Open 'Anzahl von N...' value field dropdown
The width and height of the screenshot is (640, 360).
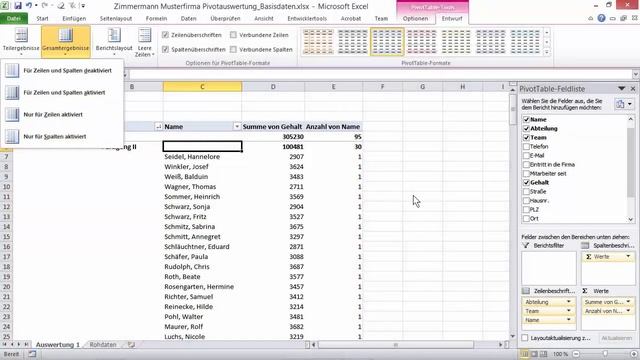click(x=628, y=311)
